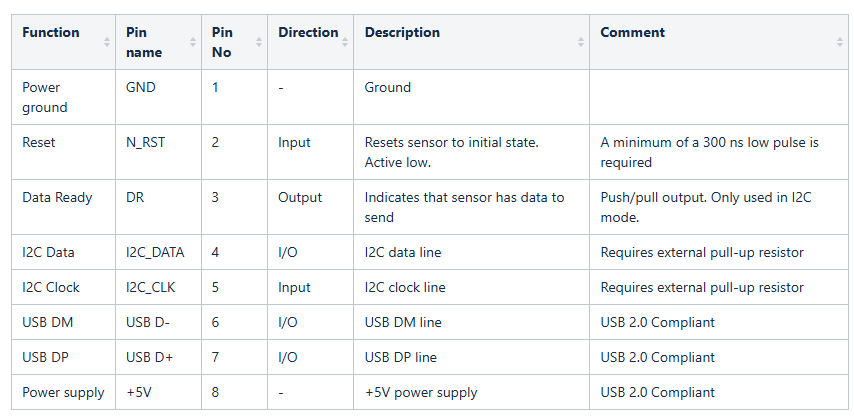The image size is (854, 420).
Task: Select the GND pin name cell
Action: click(x=141, y=87)
